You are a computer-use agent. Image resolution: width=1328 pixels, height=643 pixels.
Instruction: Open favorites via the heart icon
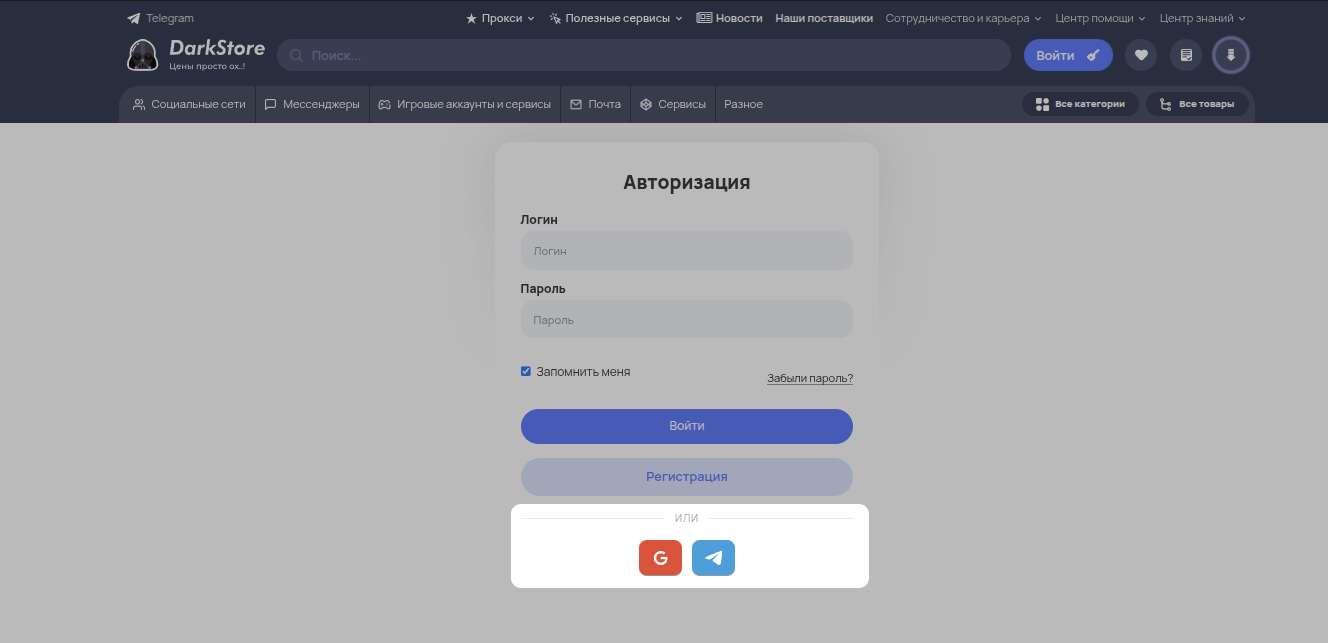click(x=1140, y=55)
